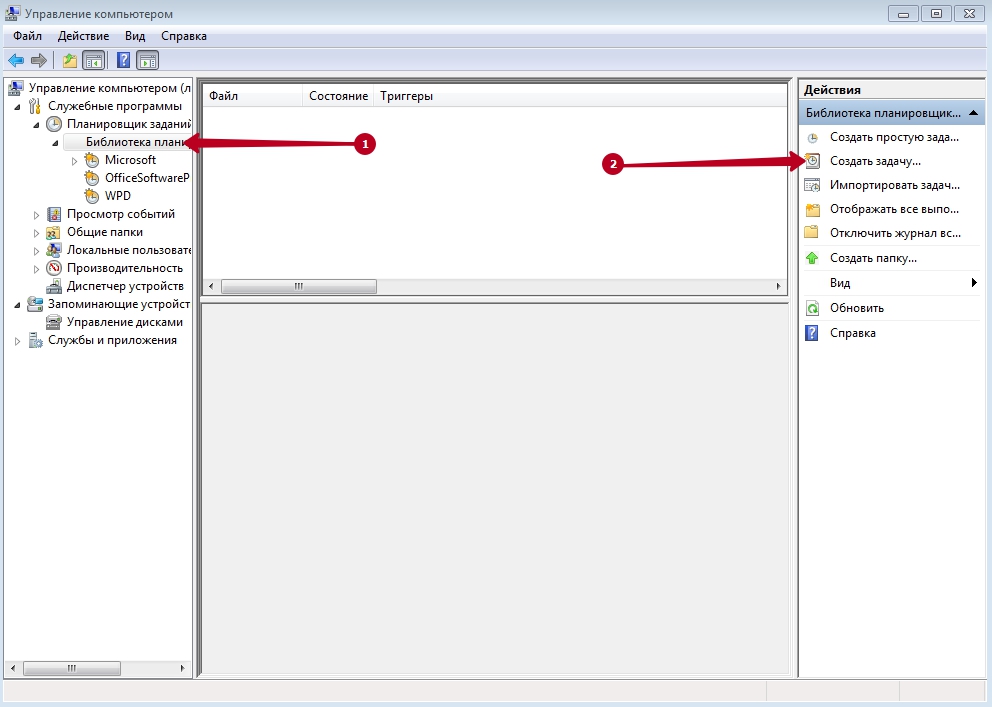Click the Служебные программы tools icon

click(35, 106)
